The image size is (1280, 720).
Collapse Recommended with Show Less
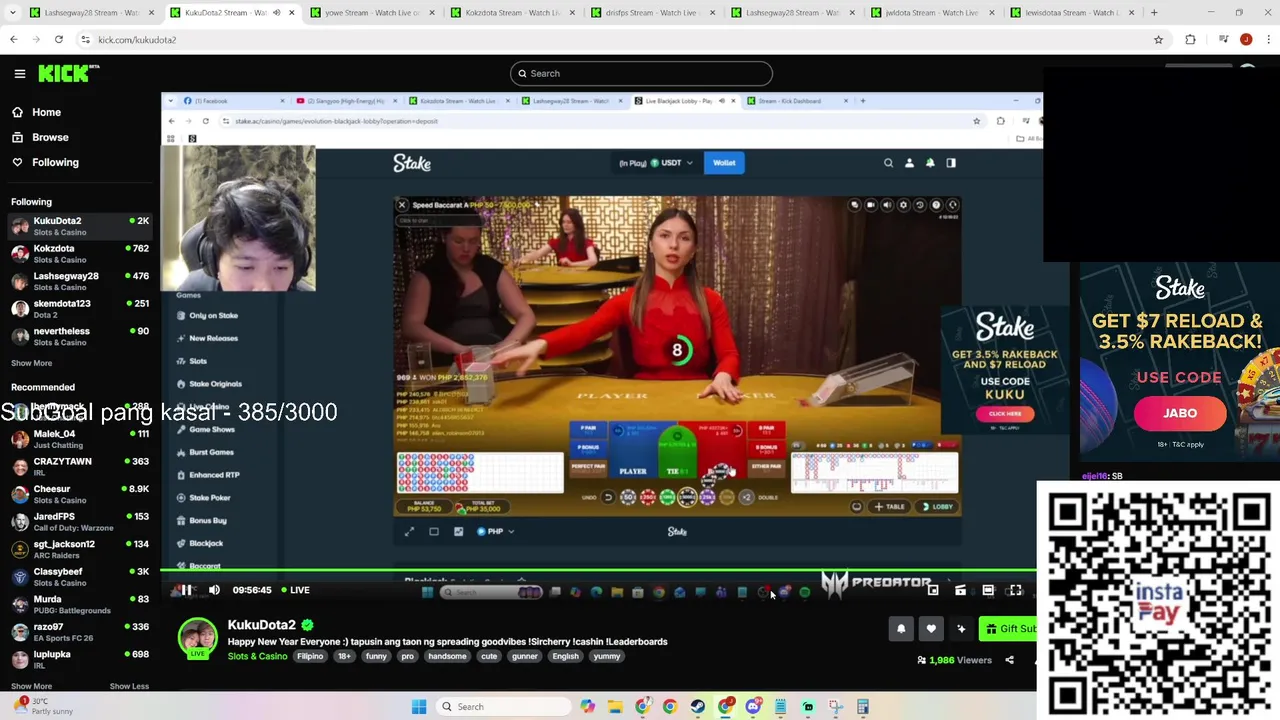tap(129, 686)
